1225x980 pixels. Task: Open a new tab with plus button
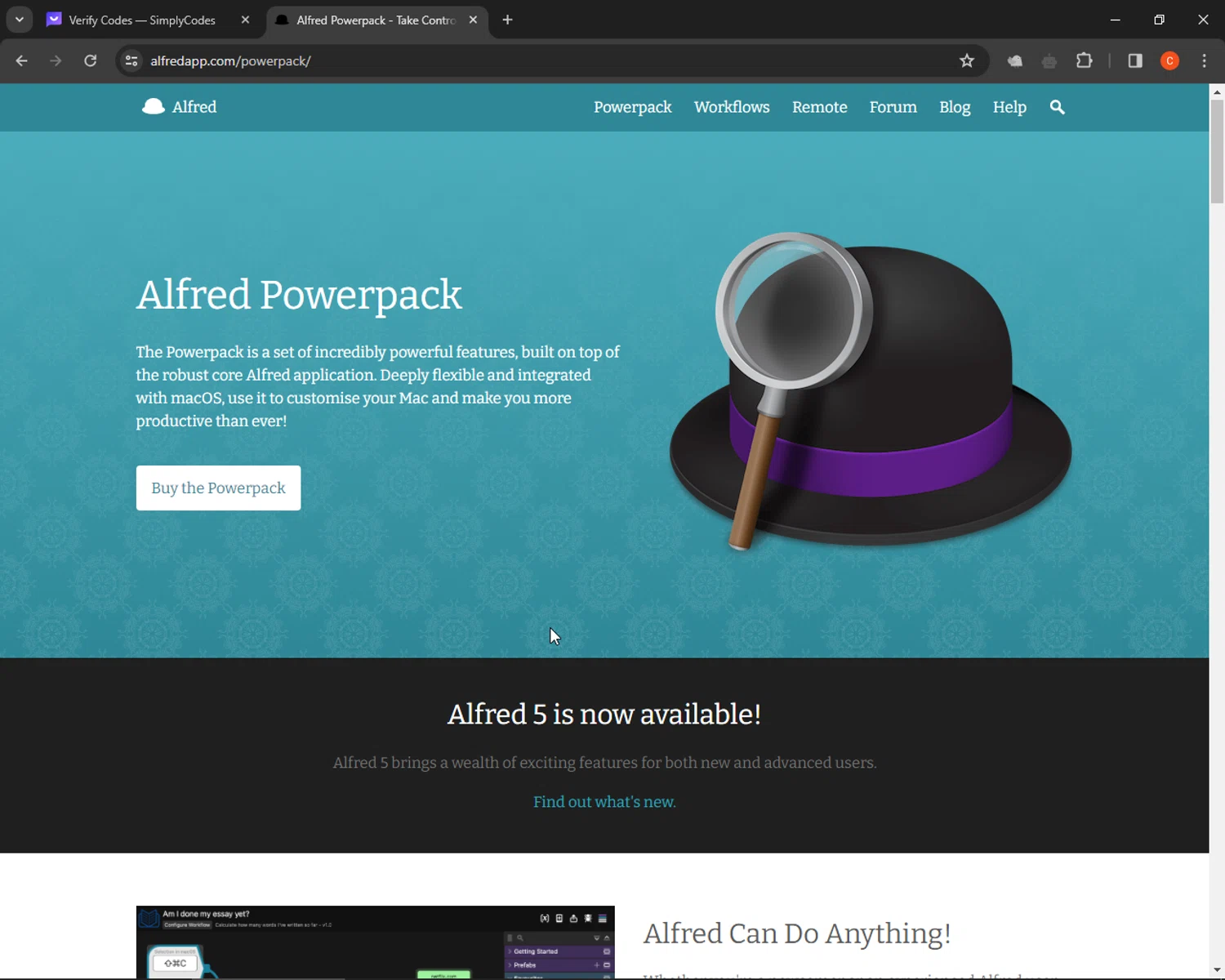point(507,20)
